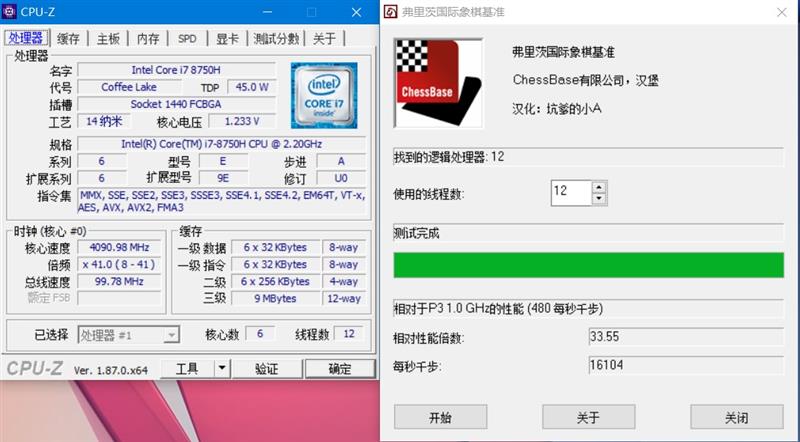Close the CPU-Z window
The width and height of the screenshot is (800, 442).
coord(354,12)
